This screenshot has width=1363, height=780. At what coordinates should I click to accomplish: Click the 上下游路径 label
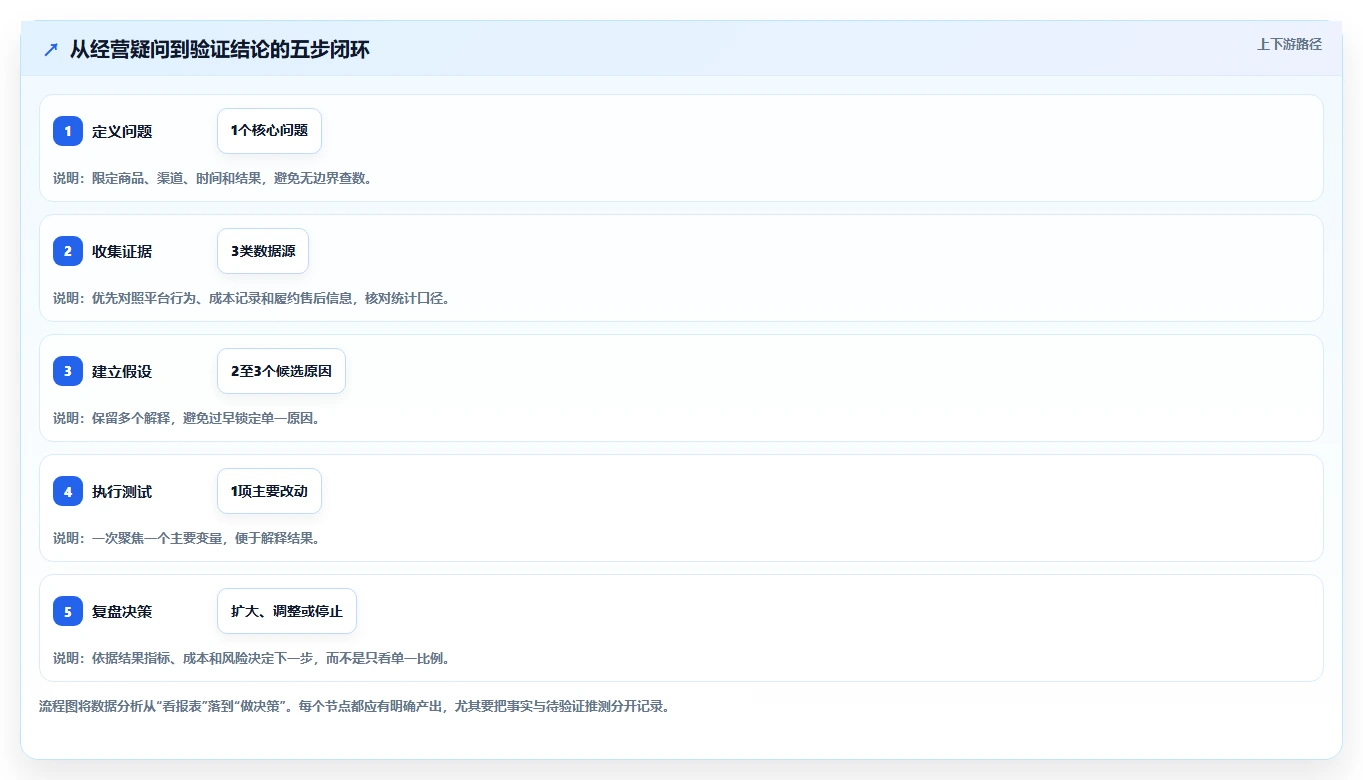click(1289, 44)
